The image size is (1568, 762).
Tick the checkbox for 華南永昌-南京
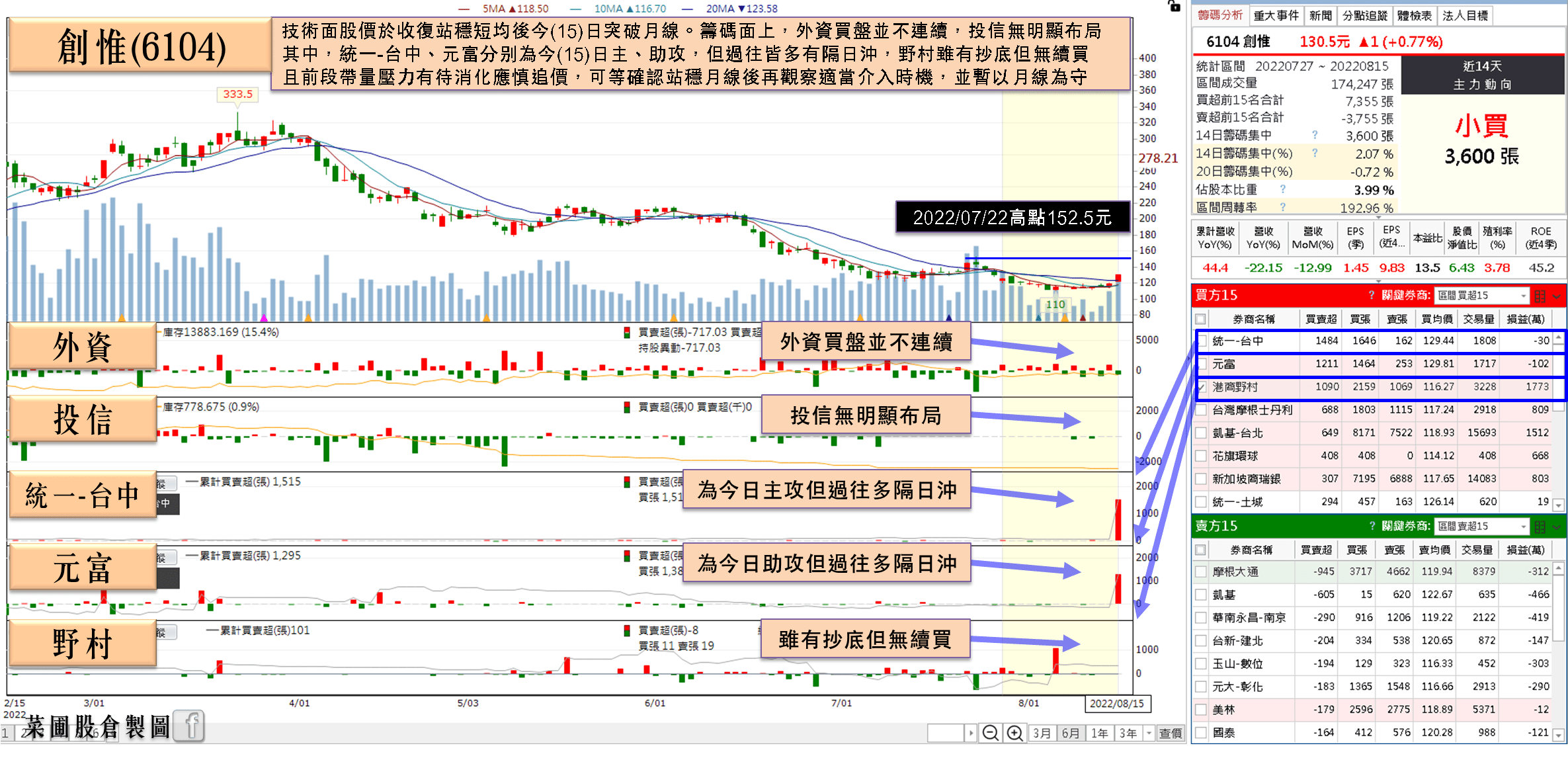1202,618
